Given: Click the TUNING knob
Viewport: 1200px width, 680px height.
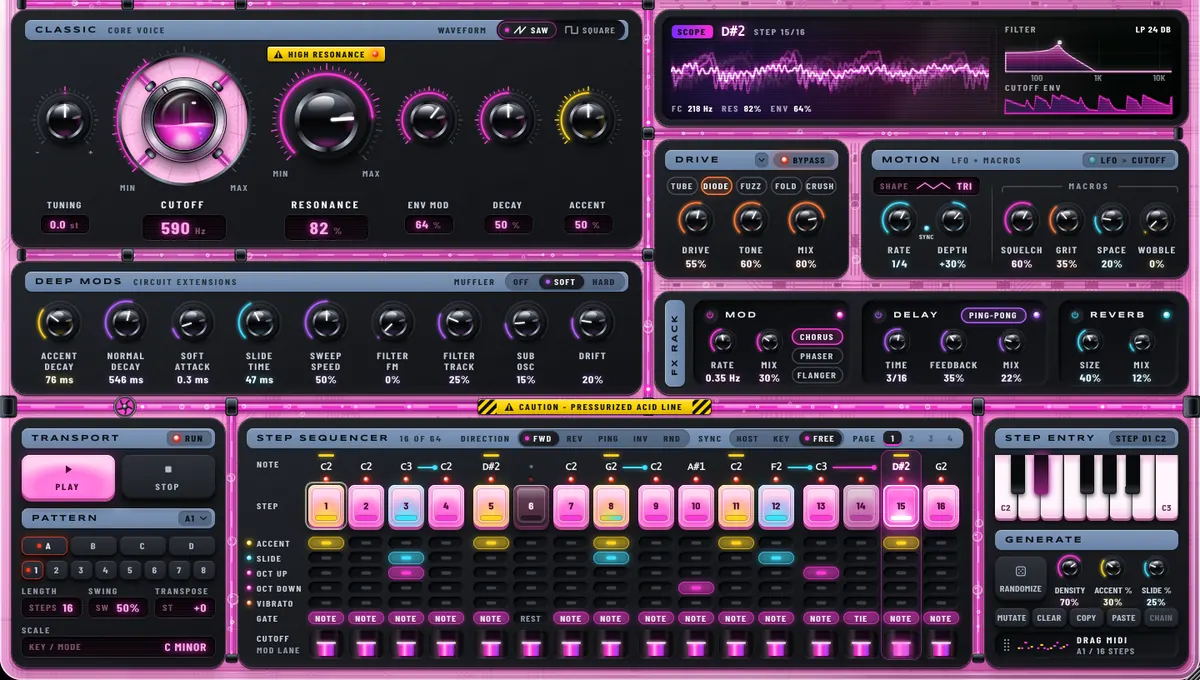Looking at the screenshot, I should pos(64,120).
